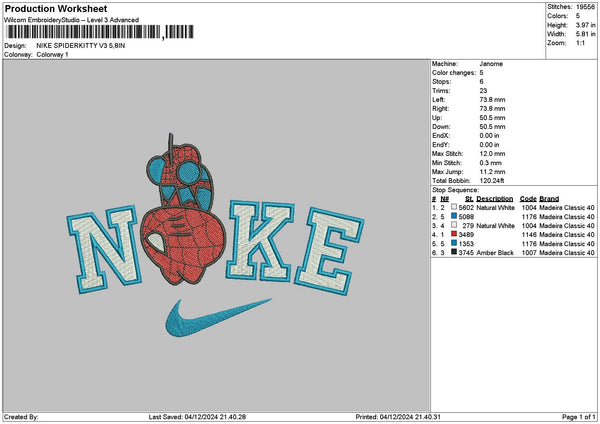Click the blue swatch beside stitch count 5088
The width and height of the screenshot is (600, 424).
pyautogui.click(x=454, y=216)
